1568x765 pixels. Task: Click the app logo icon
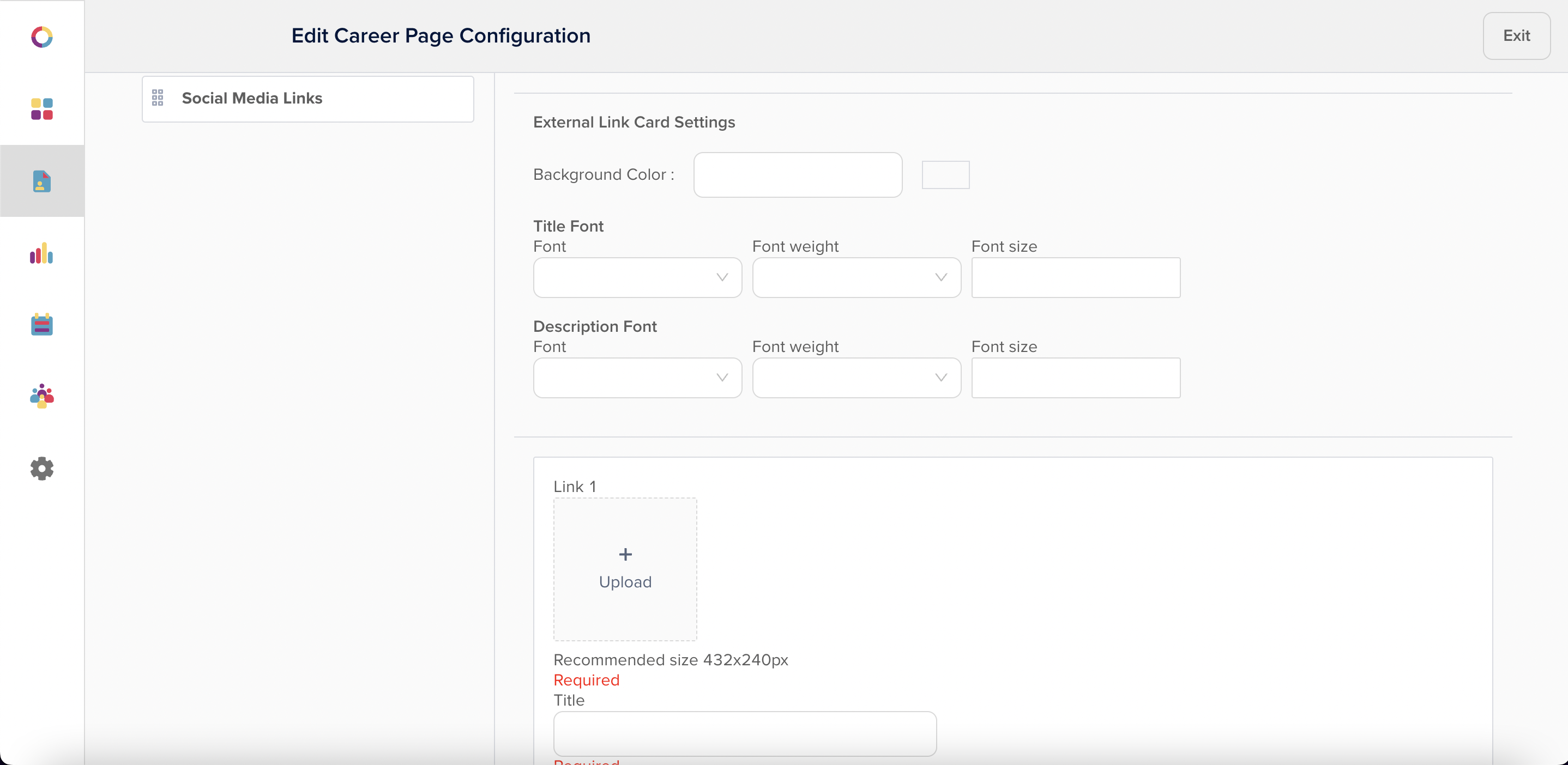point(42,37)
